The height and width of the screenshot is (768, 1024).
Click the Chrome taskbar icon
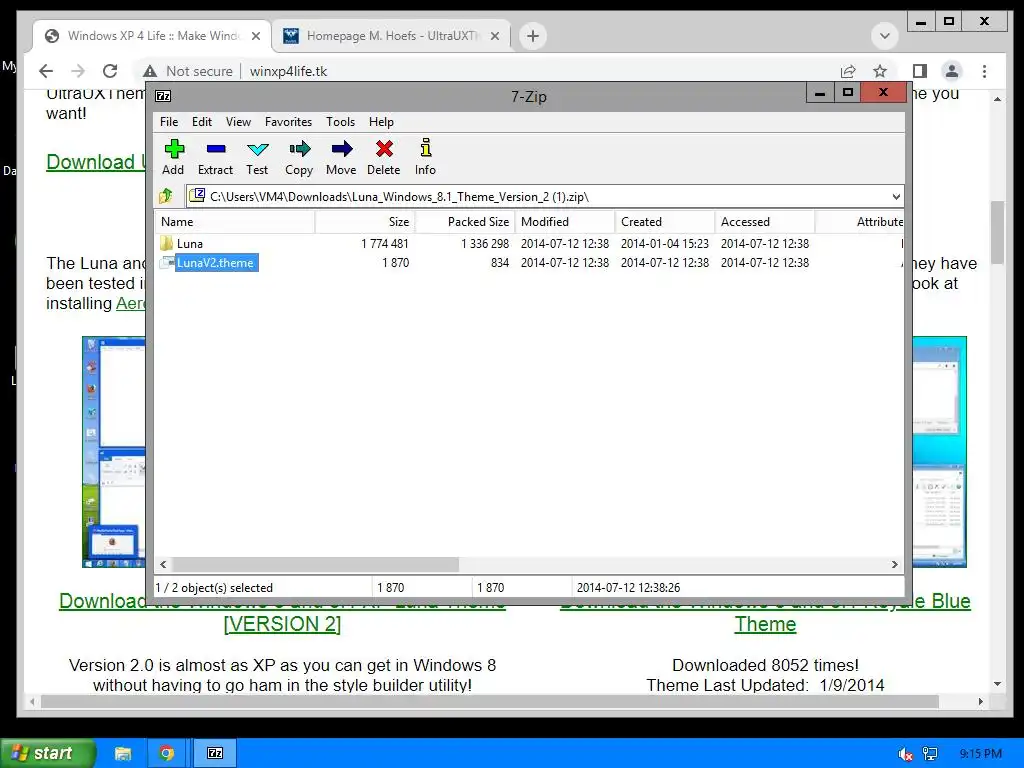pos(167,754)
